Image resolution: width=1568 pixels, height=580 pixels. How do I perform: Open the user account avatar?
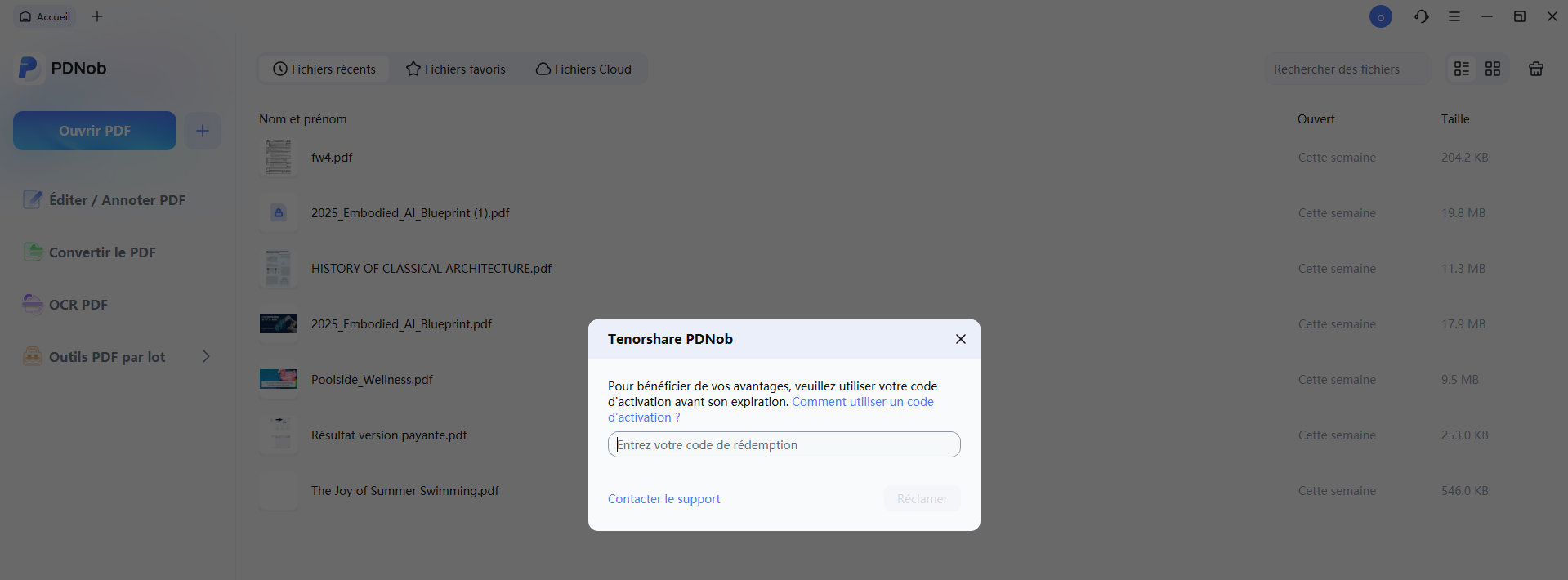[x=1381, y=16]
